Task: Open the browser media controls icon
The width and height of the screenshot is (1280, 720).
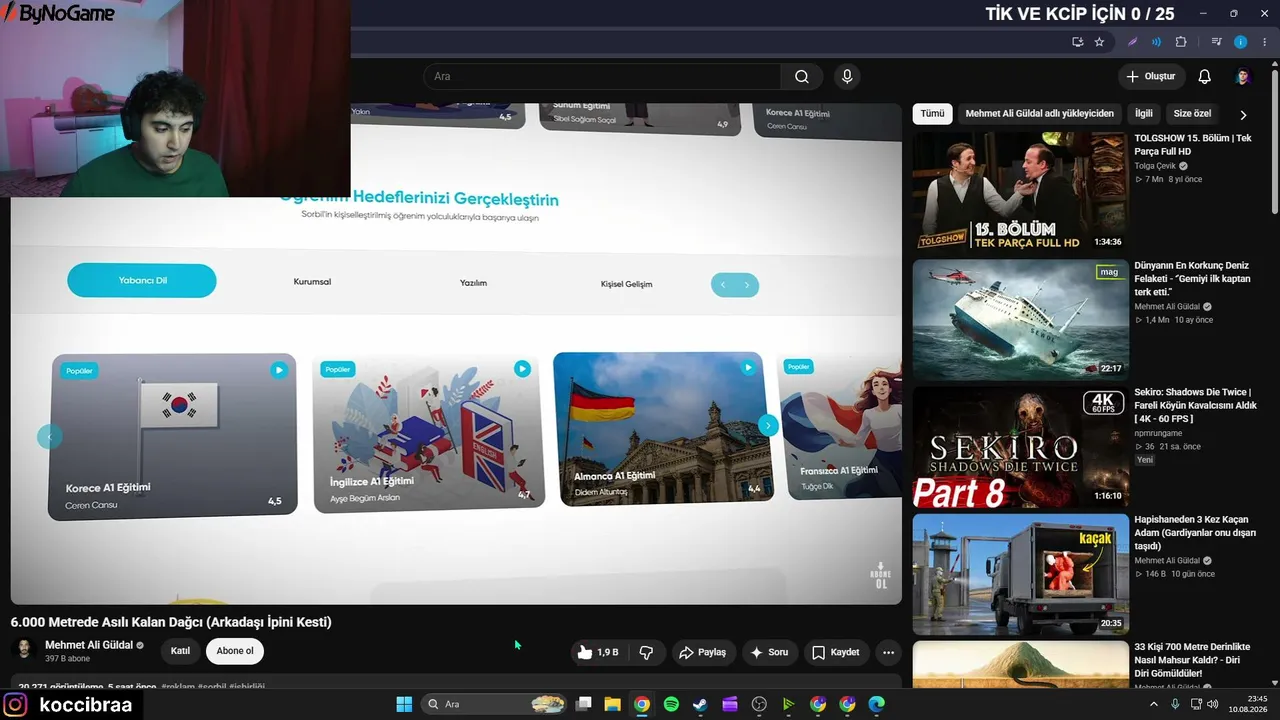Action: 1217,42
